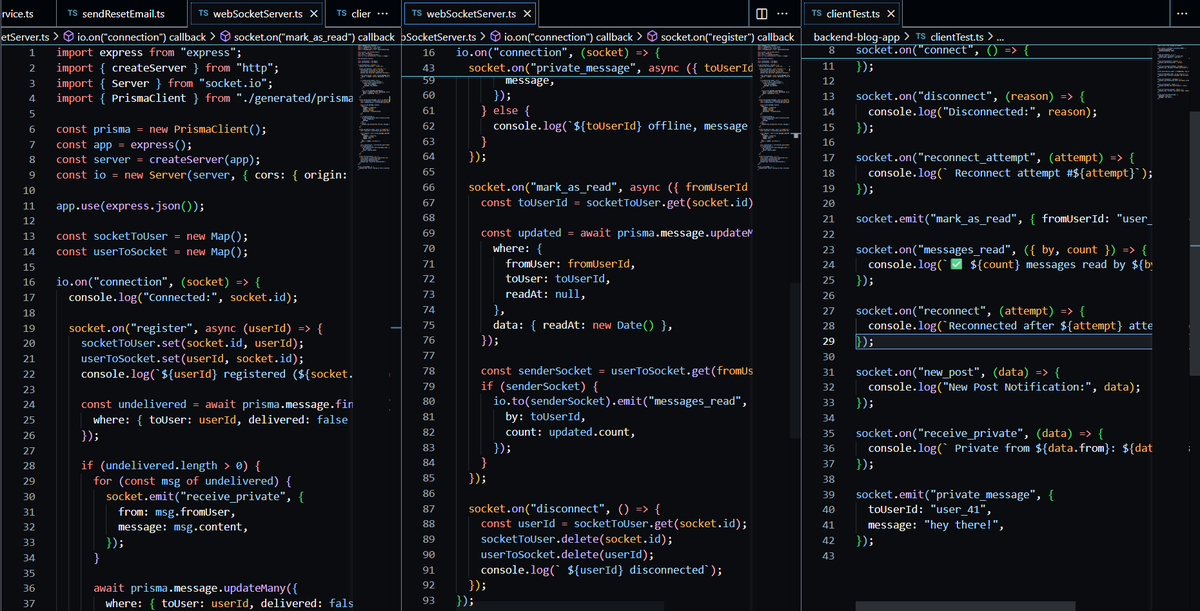Image resolution: width=1200 pixels, height=611 pixels.
Task: Click the message: msg.content line
Action: [182, 526]
